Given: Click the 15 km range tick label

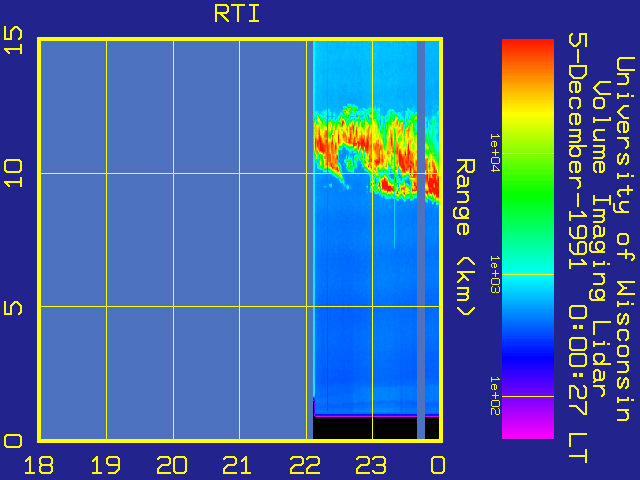Looking at the screenshot, I should pyautogui.click(x=13, y=40).
